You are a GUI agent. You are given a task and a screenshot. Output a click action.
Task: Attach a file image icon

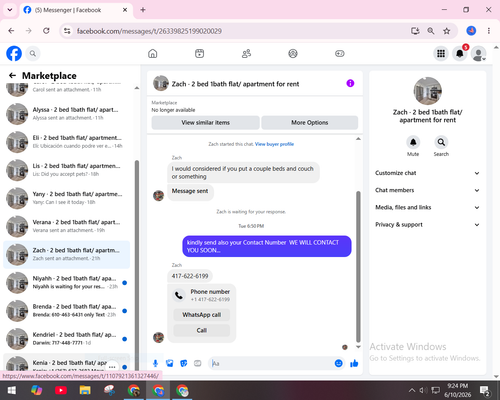coord(170,363)
